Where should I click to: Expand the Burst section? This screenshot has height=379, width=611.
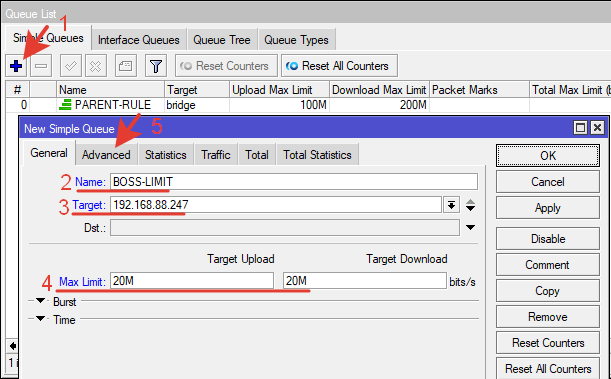[40, 301]
